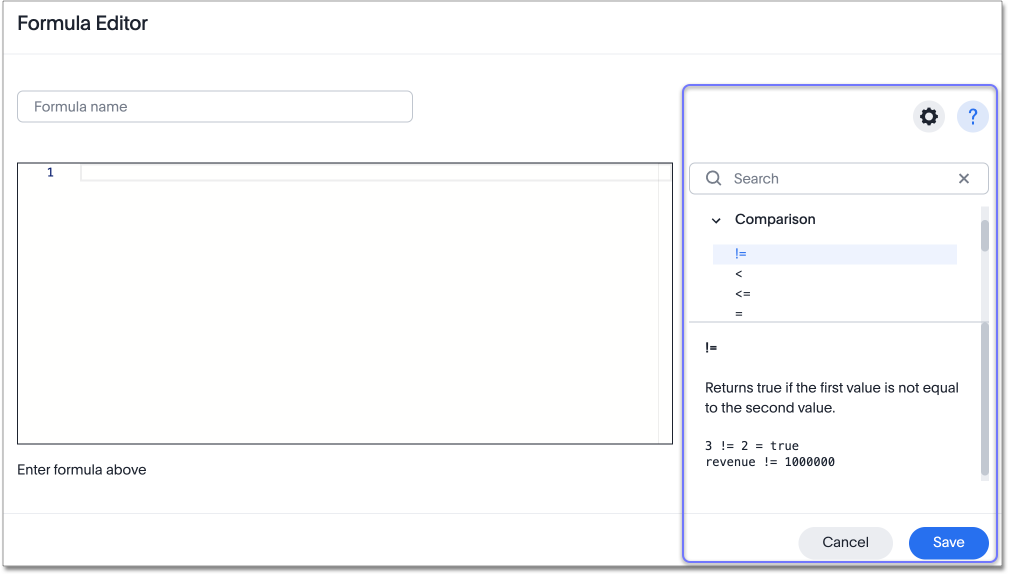
Task: Clear the search with the X icon
Action: [964, 179]
